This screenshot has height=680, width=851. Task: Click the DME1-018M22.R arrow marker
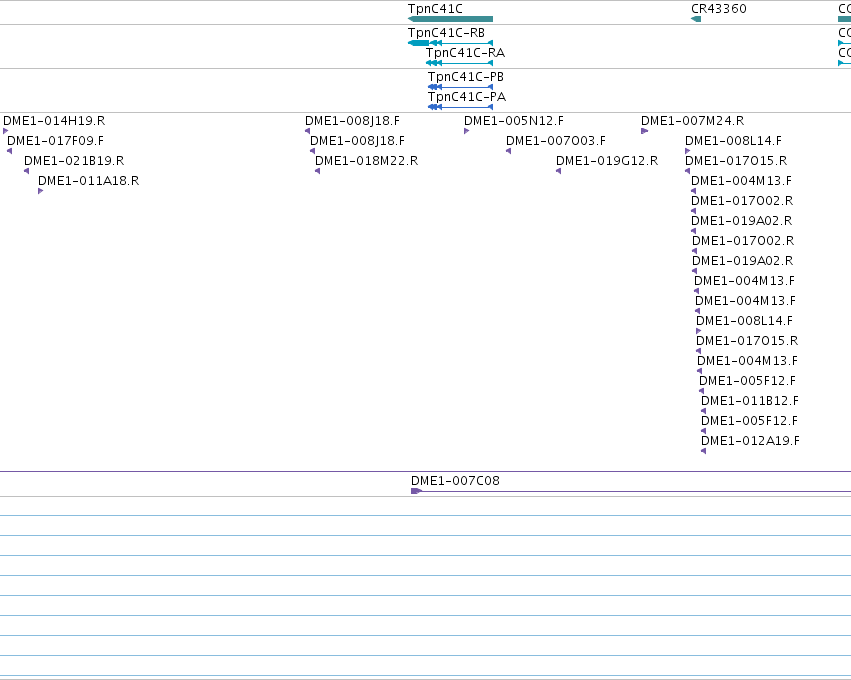click(317, 171)
